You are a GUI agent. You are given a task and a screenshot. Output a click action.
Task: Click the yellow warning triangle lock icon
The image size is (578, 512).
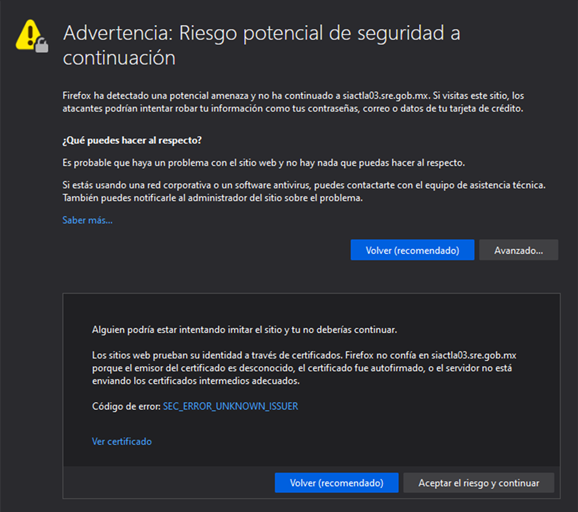[32, 36]
